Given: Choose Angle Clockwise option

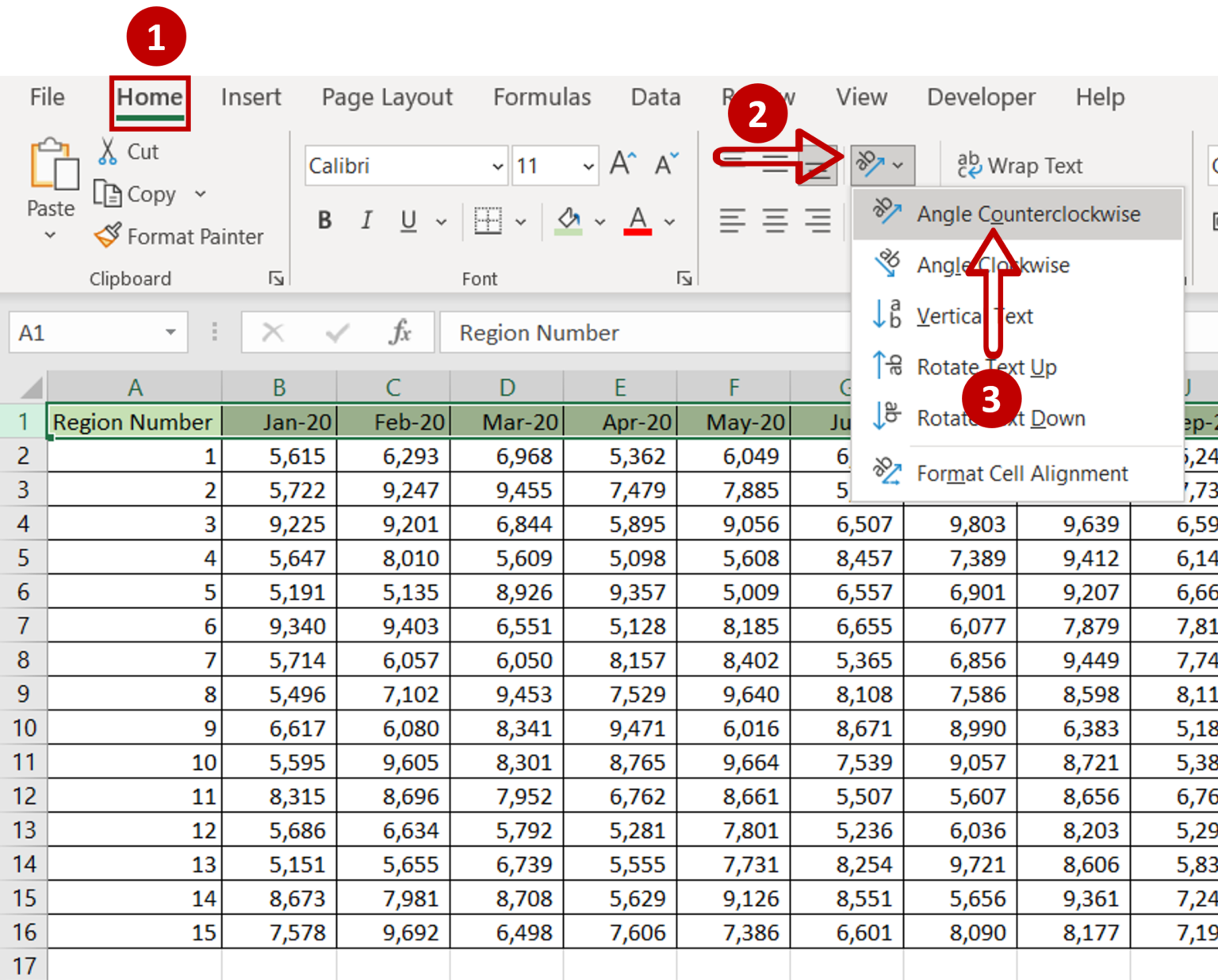Looking at the screenshot, I should pyautogui.click(x=1017, y=265).
